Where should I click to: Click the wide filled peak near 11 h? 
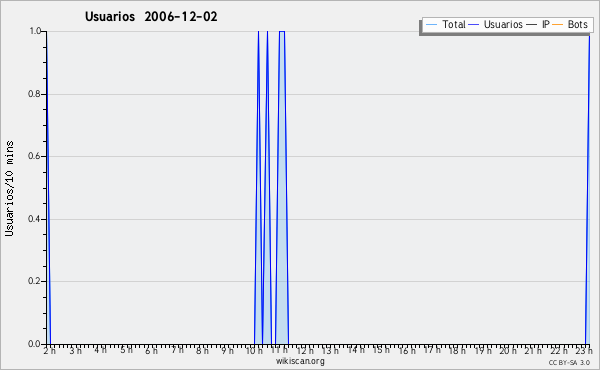point(282,187)
